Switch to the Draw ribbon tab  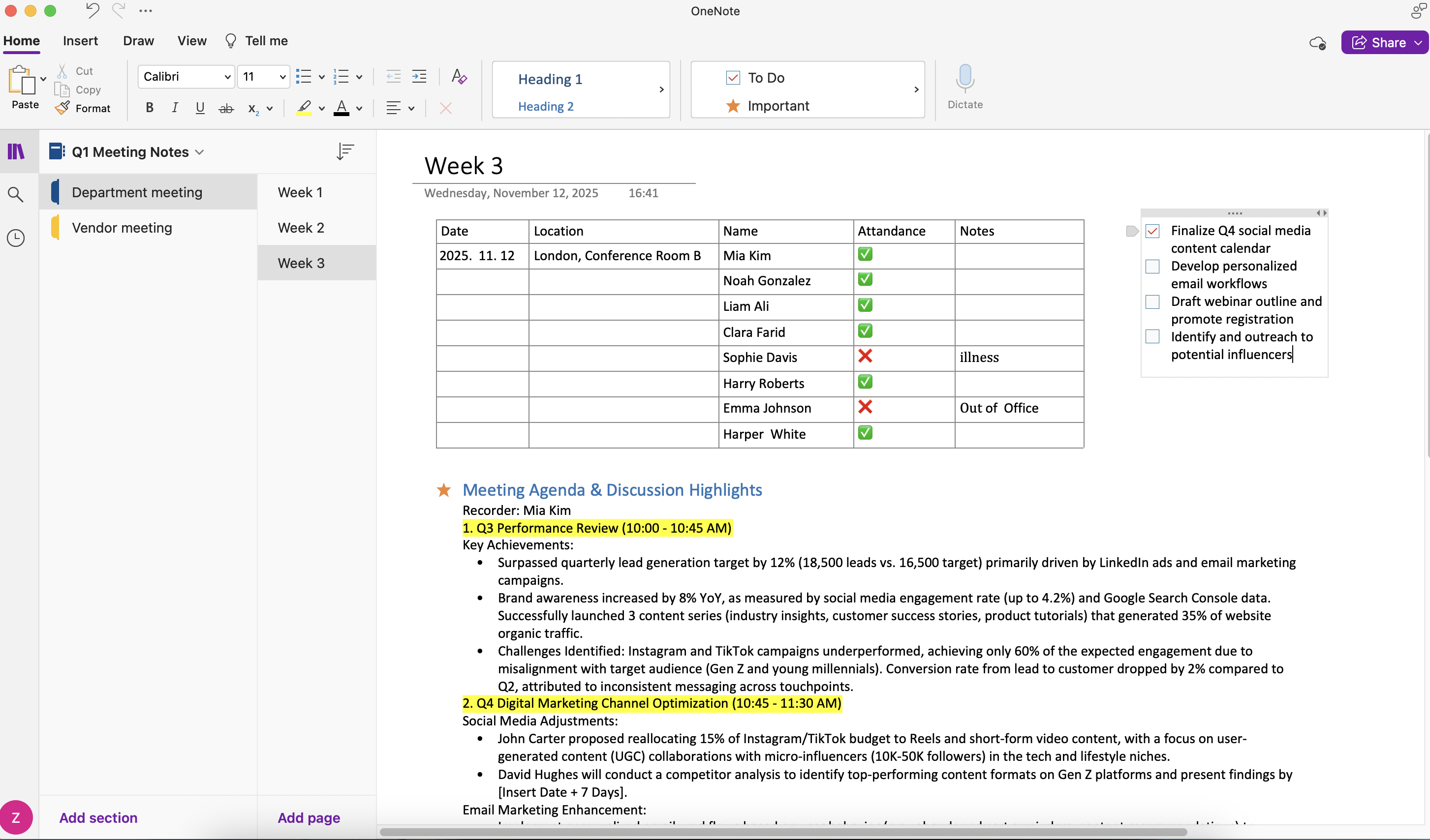point(138,41)
